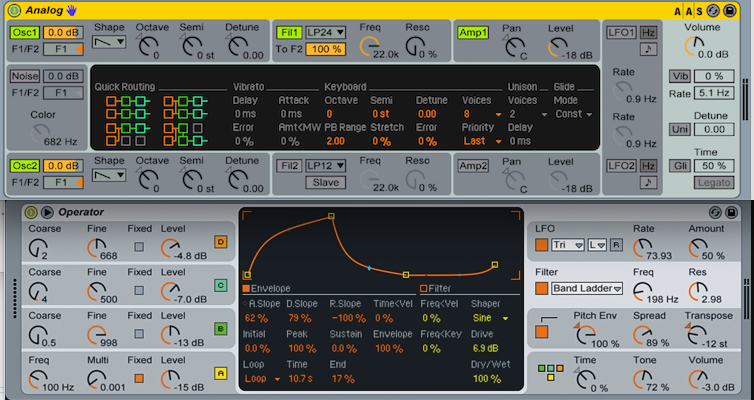Choose first quick routing diagram
This screenshot has width=754, height=400.
(x=128, y=107)
